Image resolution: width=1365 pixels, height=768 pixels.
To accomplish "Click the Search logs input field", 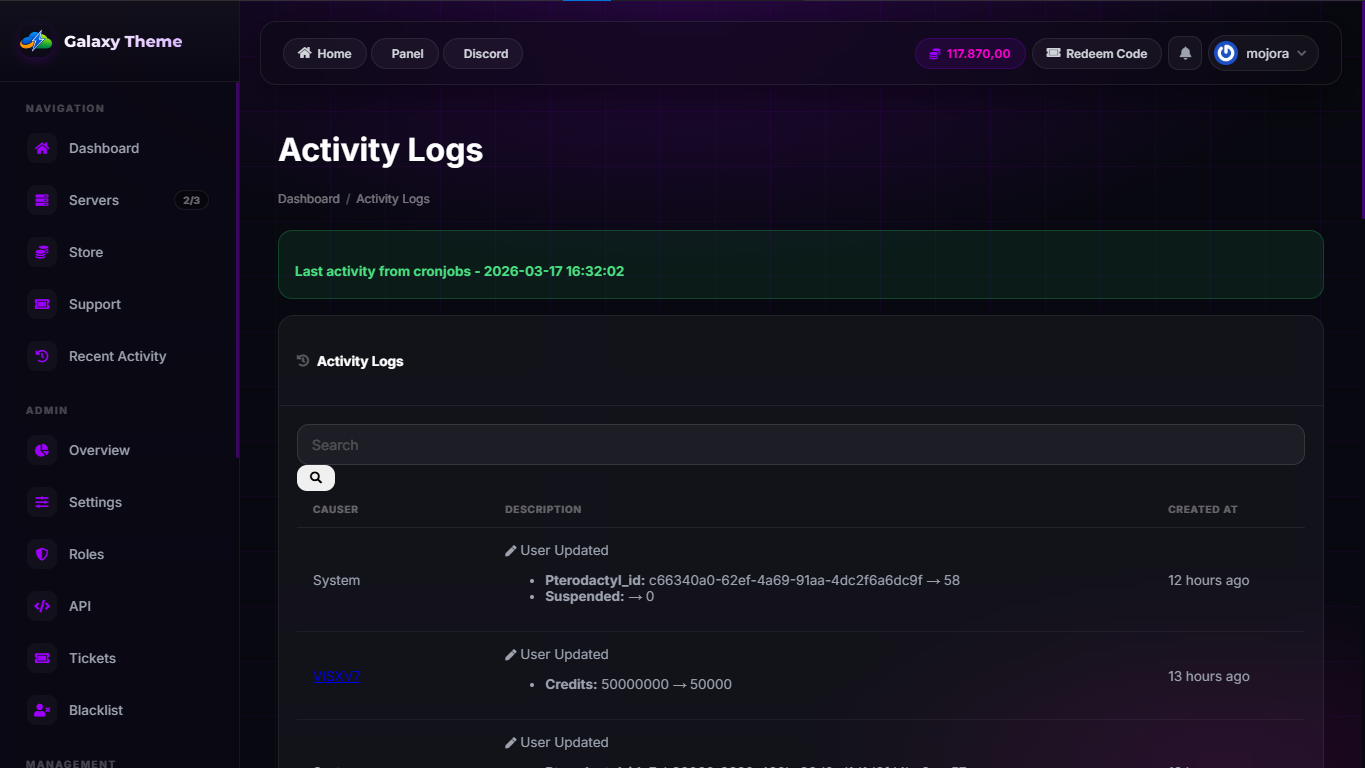I will (800, 445).
